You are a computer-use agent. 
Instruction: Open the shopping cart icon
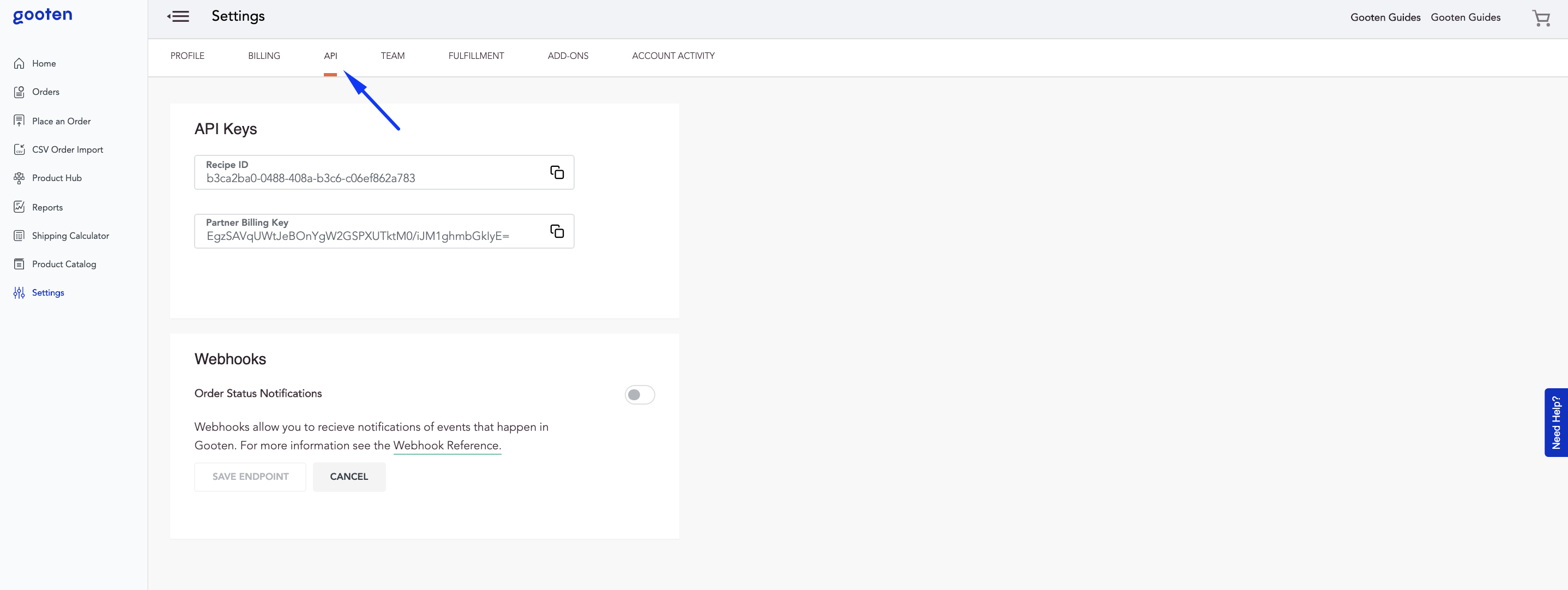click(1540, 17)
